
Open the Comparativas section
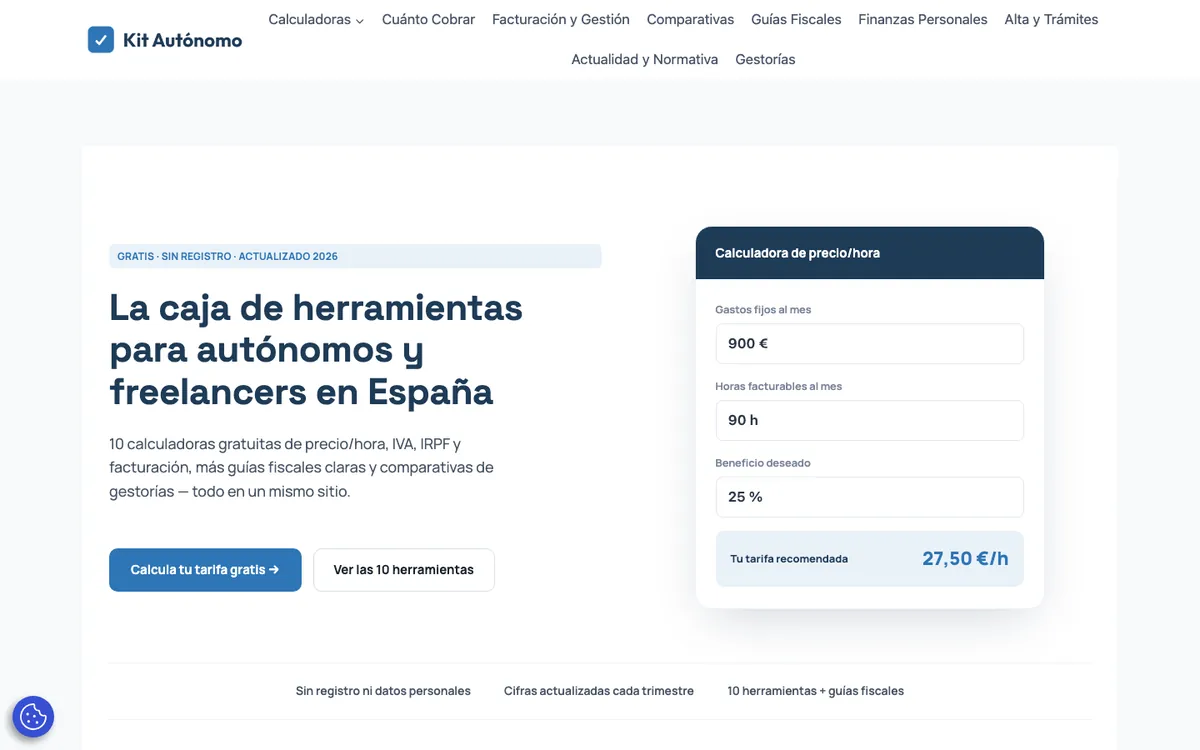tap(690, 20)
